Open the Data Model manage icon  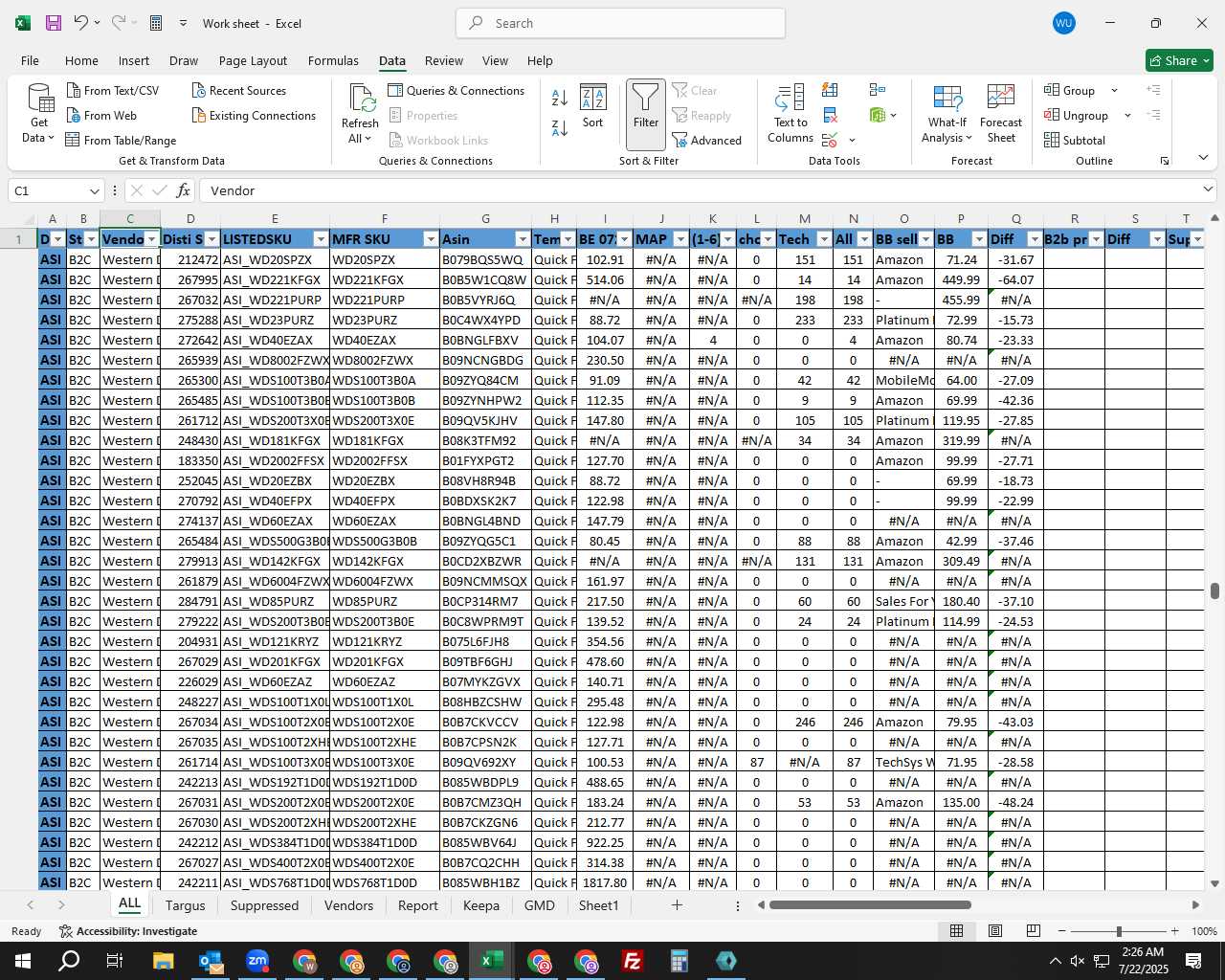(x=878, y=115)
